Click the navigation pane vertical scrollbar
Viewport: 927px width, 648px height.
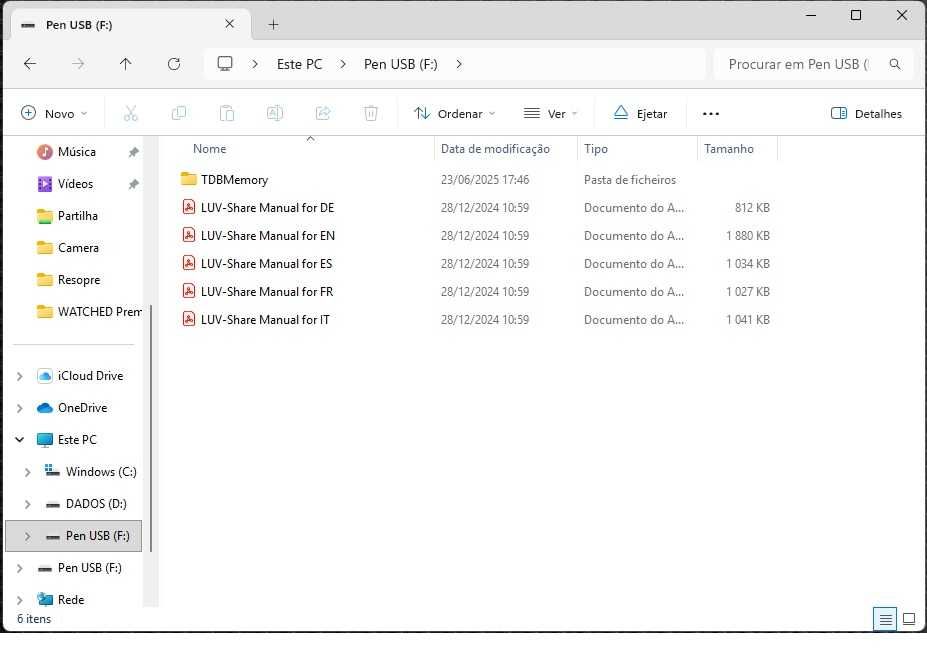coord(151,428)
